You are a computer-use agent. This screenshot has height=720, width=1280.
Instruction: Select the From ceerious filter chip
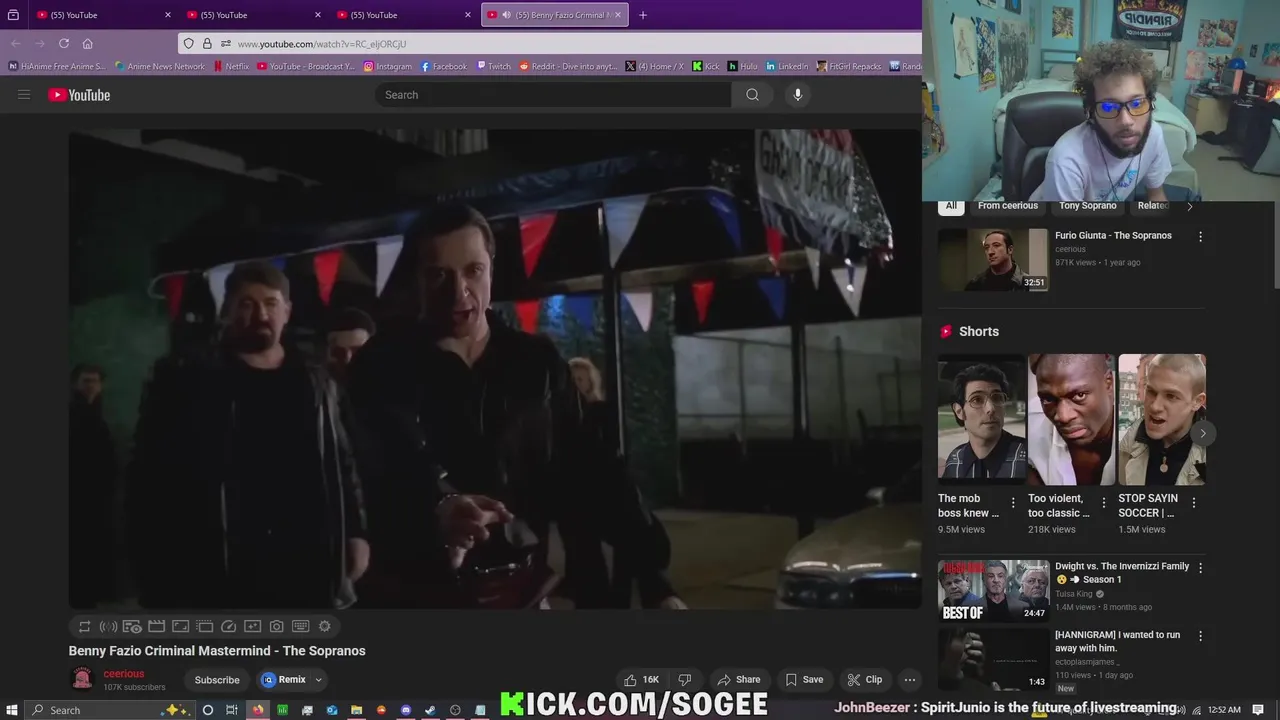[1007, 206]
